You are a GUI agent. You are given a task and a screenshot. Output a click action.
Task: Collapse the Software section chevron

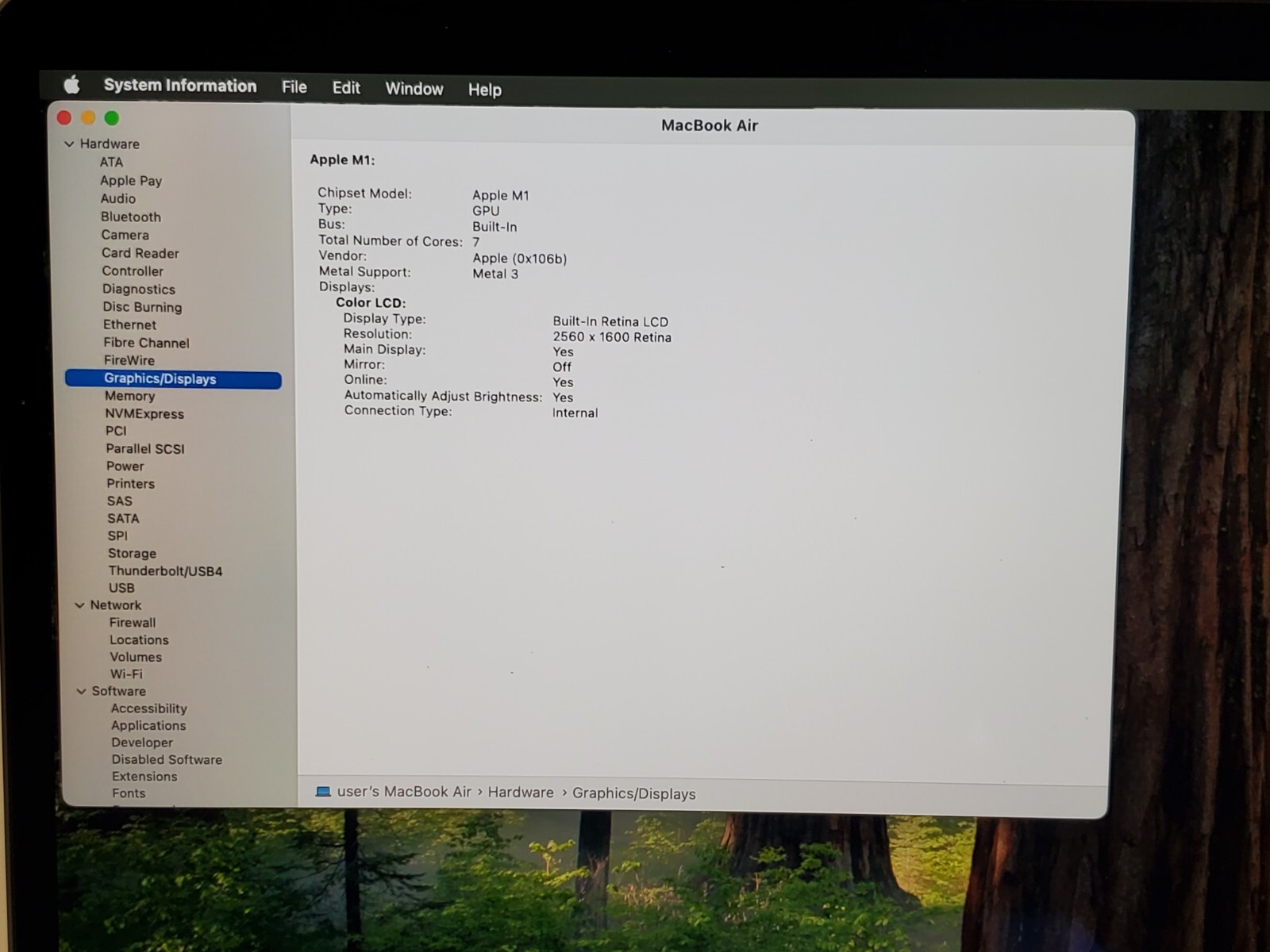81,692
